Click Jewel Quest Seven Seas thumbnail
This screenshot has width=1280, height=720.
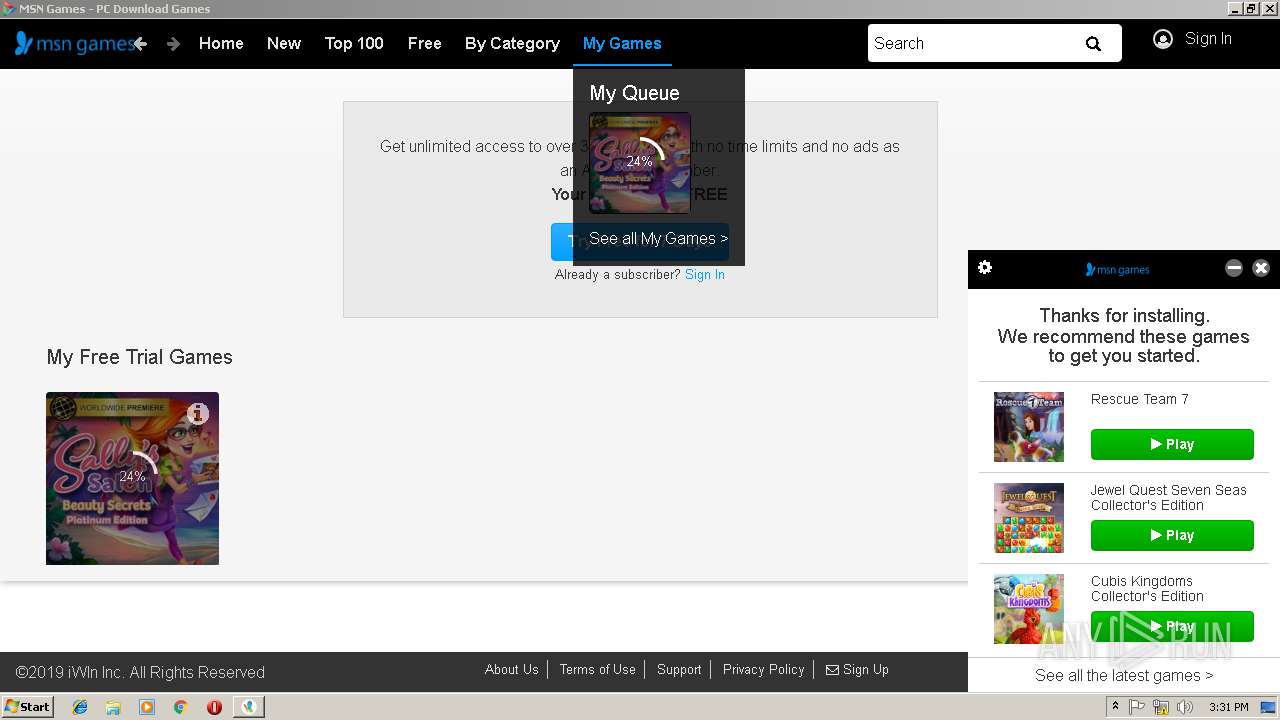[x=1029, y=518]
